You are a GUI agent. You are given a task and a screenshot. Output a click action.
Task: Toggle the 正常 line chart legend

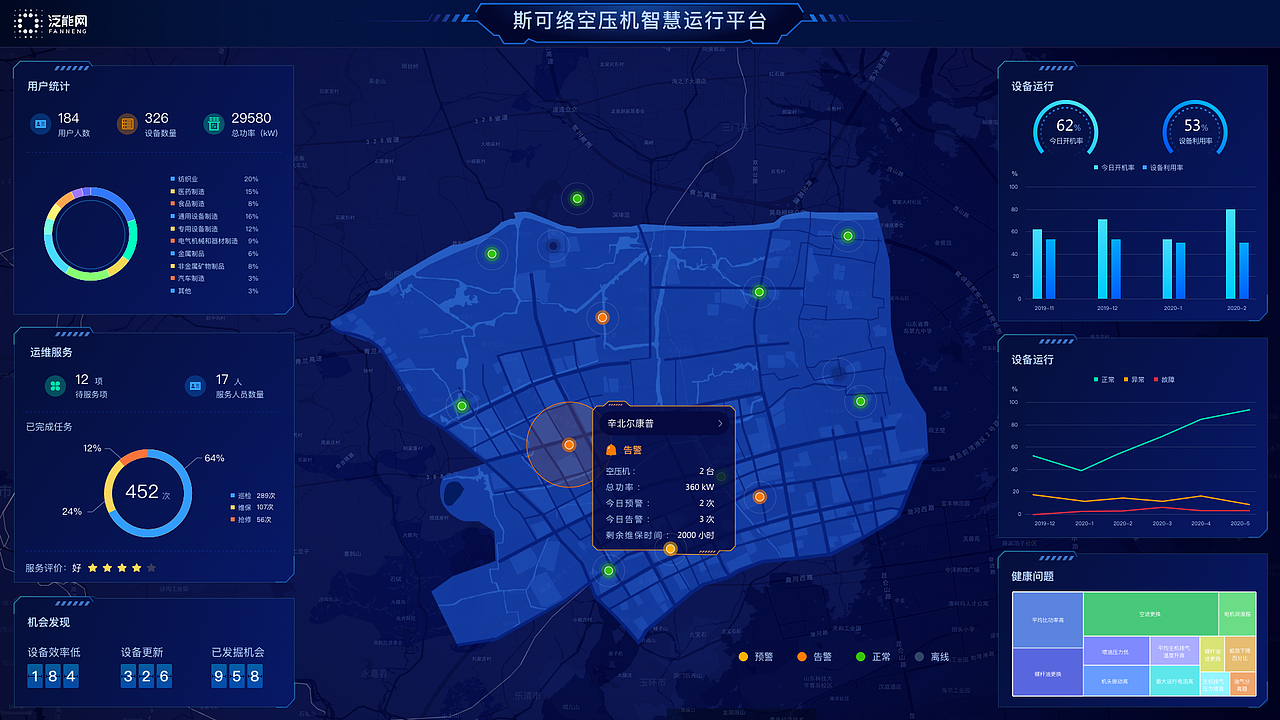pos(1105,379)
